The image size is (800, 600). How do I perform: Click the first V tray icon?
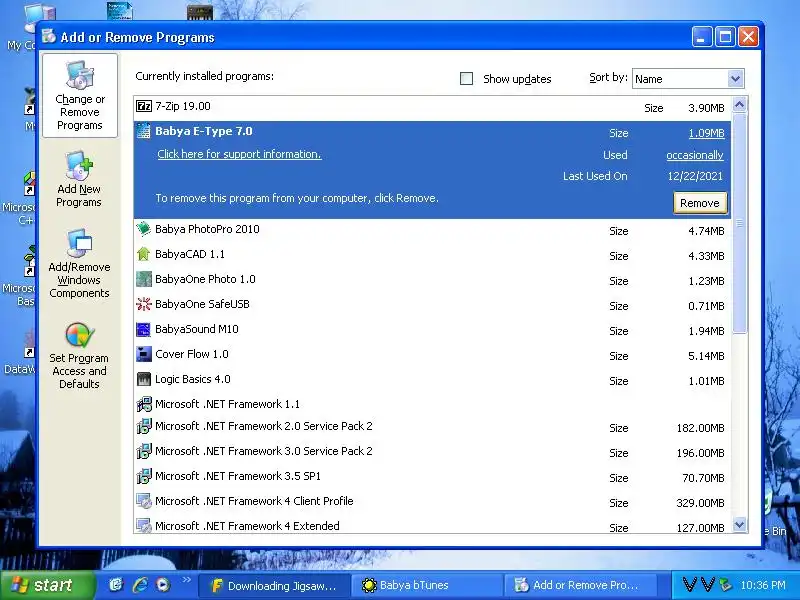point(689,585)
